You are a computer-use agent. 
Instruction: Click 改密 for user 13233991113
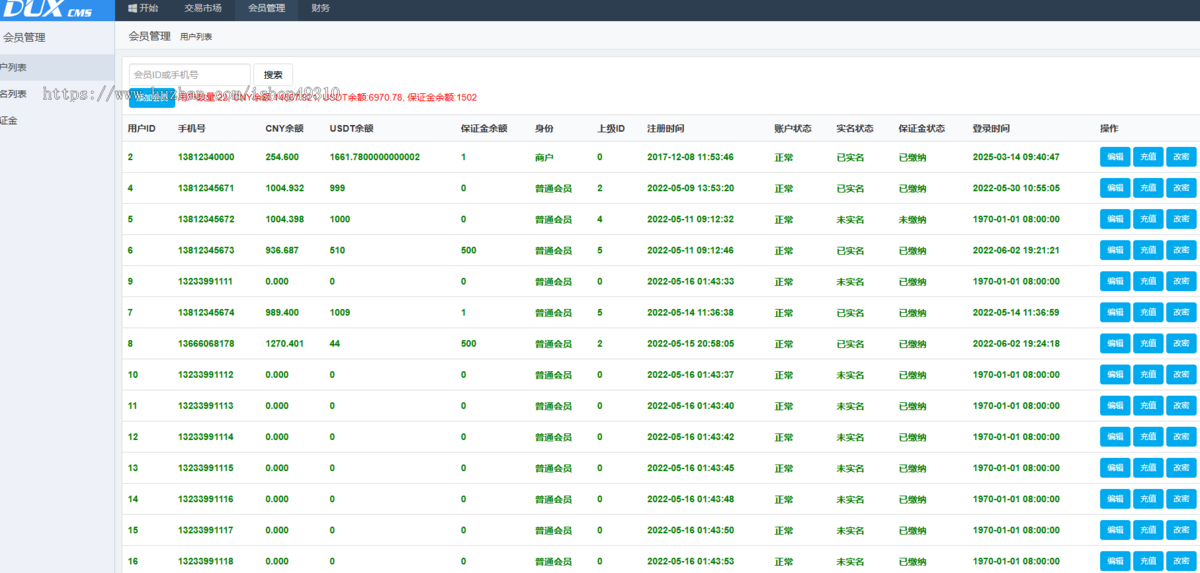(1181, 406)
